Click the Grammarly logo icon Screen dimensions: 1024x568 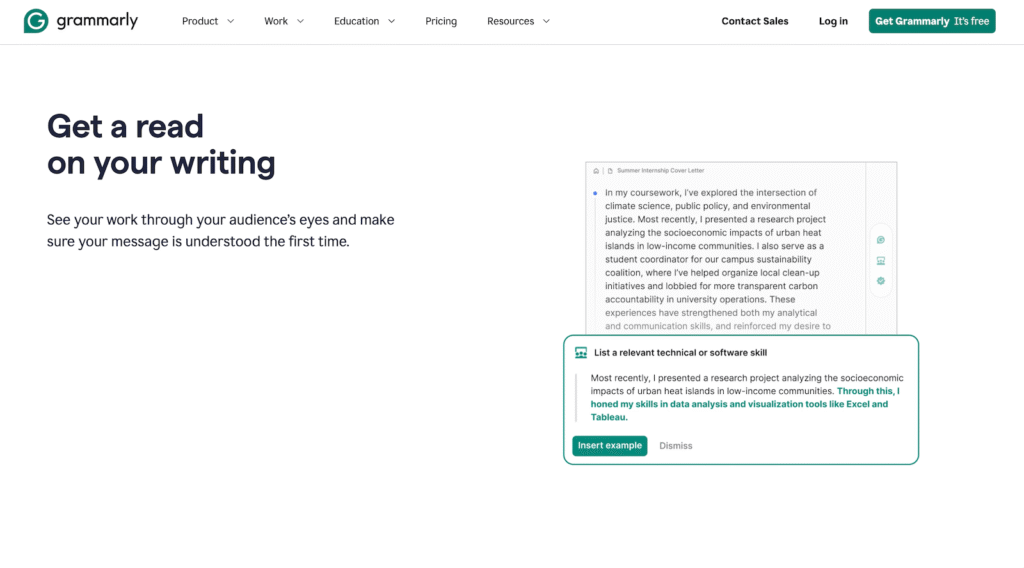pyautogui.click(x=36, y=21)
